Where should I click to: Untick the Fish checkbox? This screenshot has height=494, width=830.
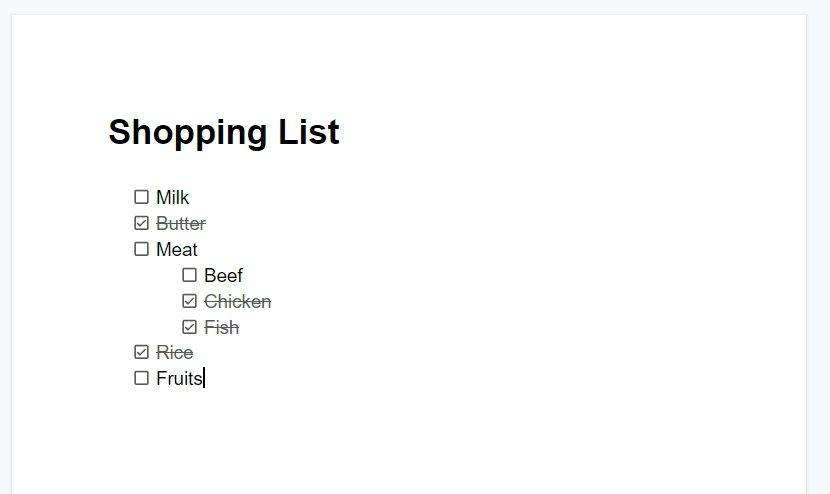(190, 327)
